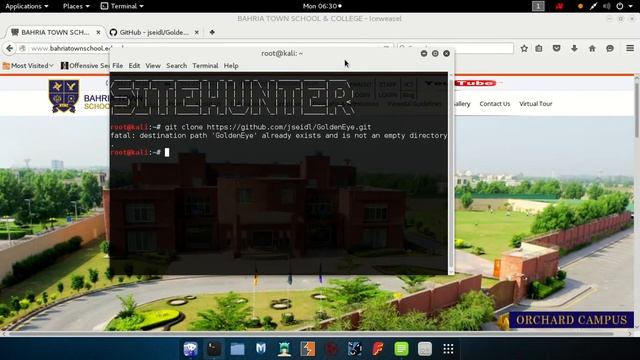Image resolution: width=640 pixels, height=360 pixels.
Task: Open the Virtual Tour link
Action: [536, 104]
